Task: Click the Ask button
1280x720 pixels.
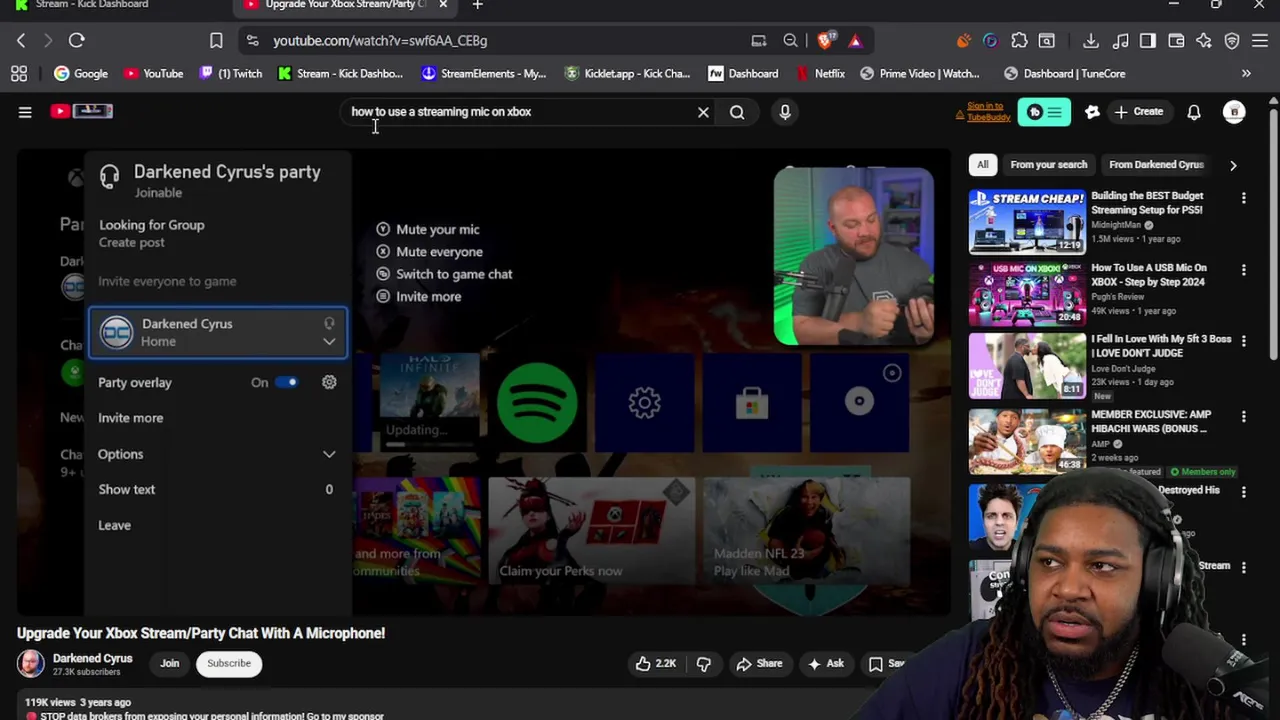Action: click(826, 664)
